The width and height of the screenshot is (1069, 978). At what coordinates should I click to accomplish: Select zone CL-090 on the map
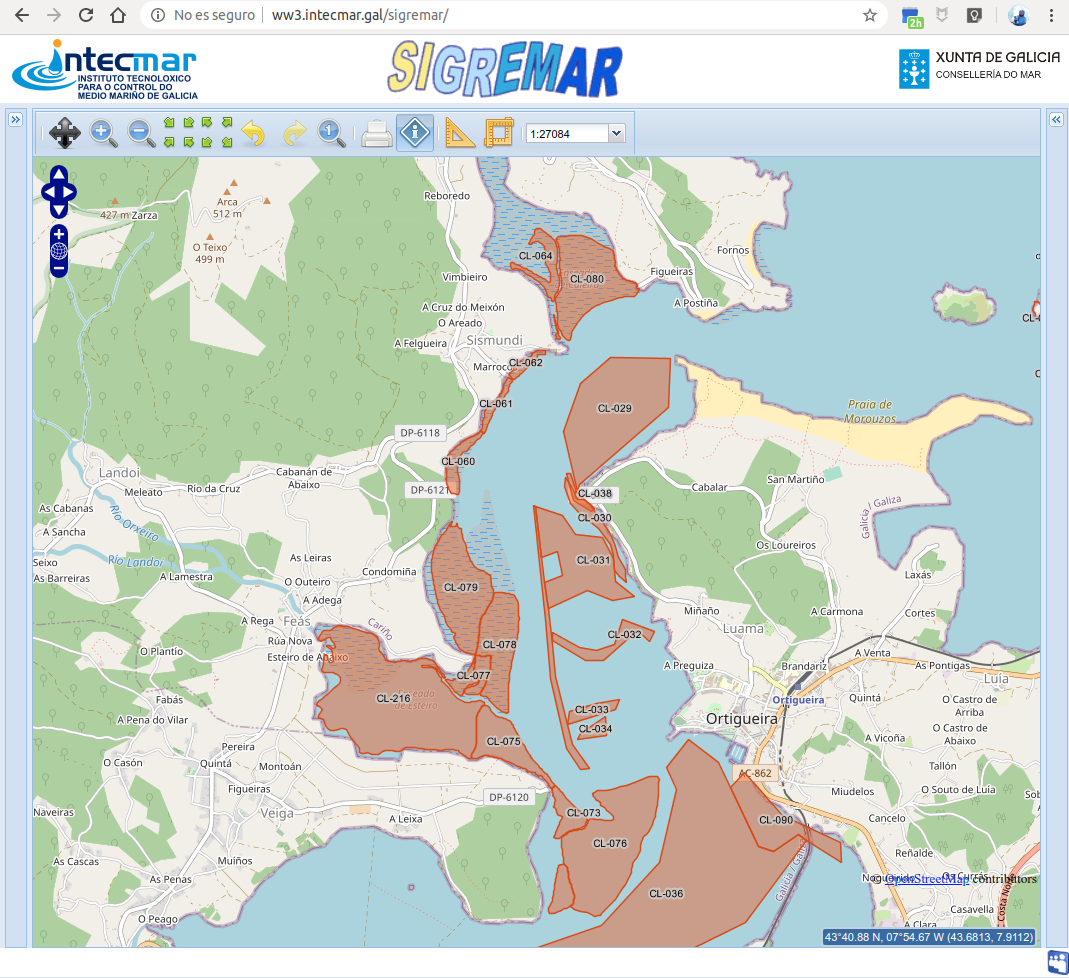776,820
